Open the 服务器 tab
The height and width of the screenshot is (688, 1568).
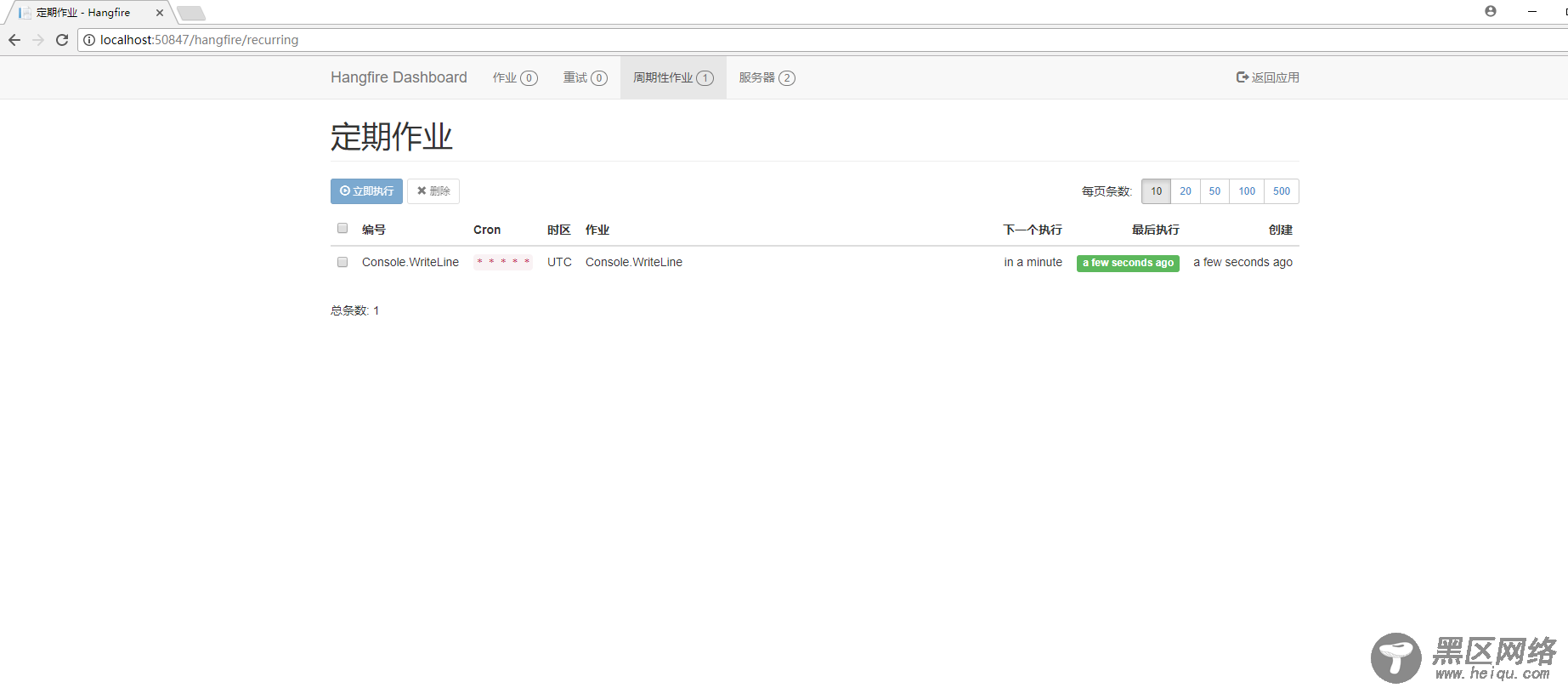(767, 77)
